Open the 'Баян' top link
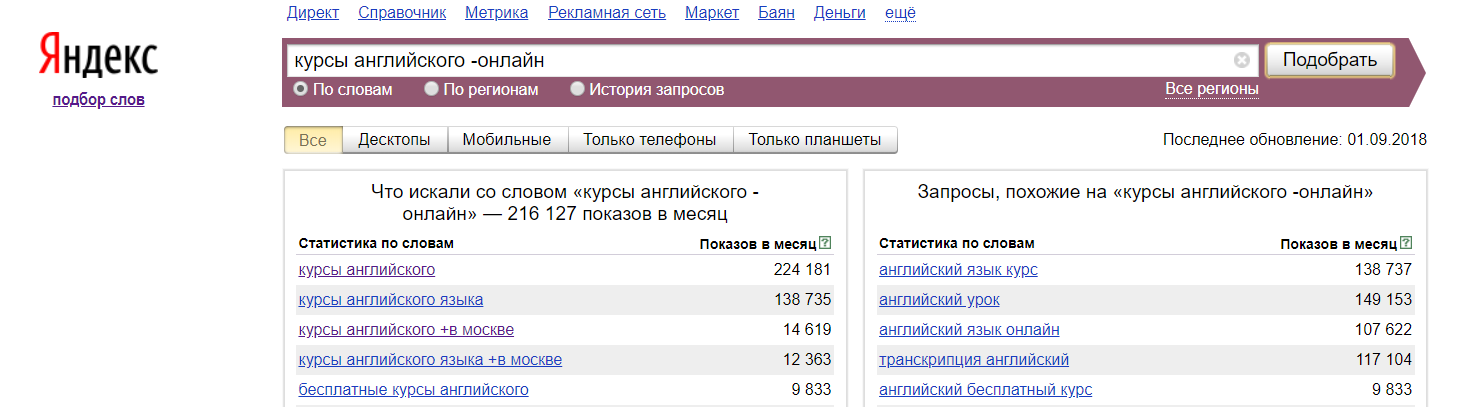1480x407 pixels. point(776,13)
